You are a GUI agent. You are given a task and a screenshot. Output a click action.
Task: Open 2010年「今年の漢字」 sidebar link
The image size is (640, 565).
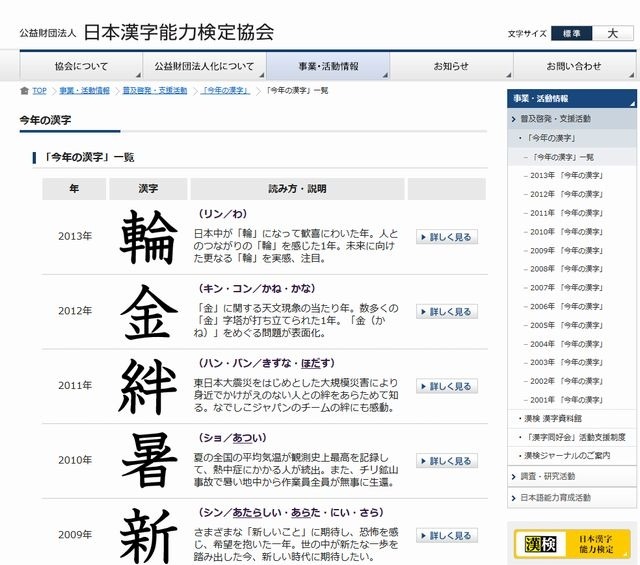(567, 232)
